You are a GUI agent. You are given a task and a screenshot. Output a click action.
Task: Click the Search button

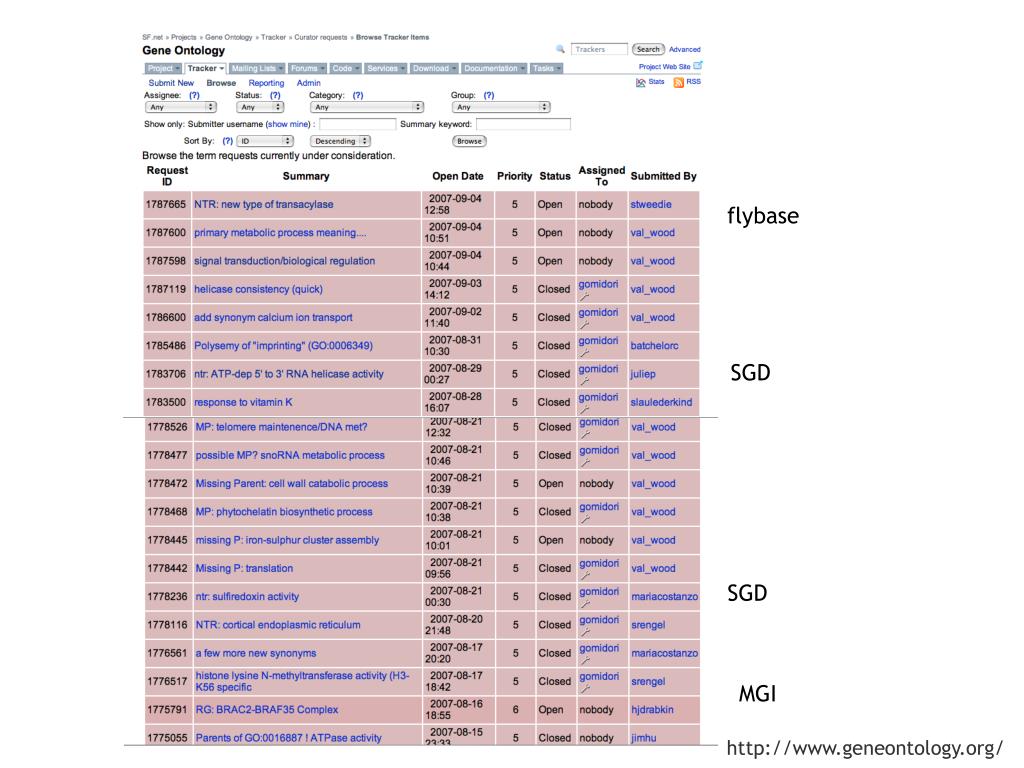(x=648, y=49)
